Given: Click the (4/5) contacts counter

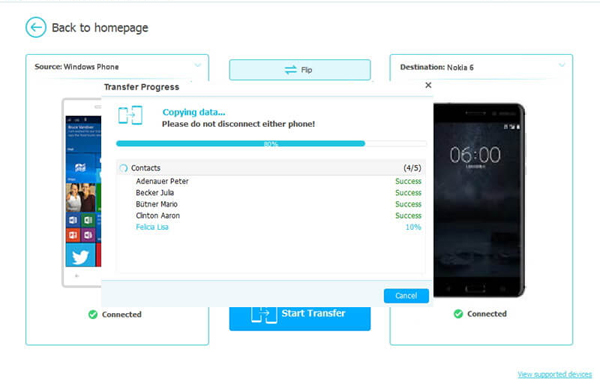Looking at the screenshot, I should (412, 168).
